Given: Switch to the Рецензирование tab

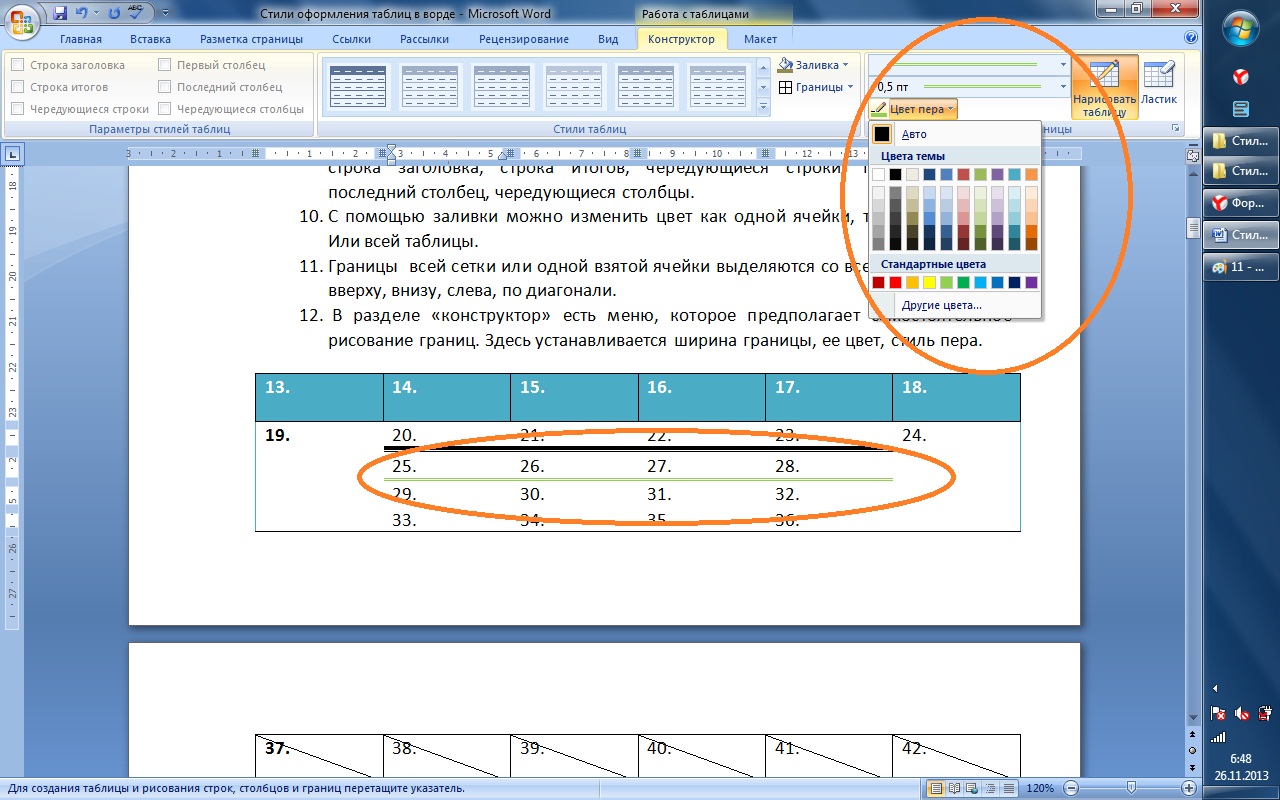Looking at the screenshot, I should tap(524, 39).
